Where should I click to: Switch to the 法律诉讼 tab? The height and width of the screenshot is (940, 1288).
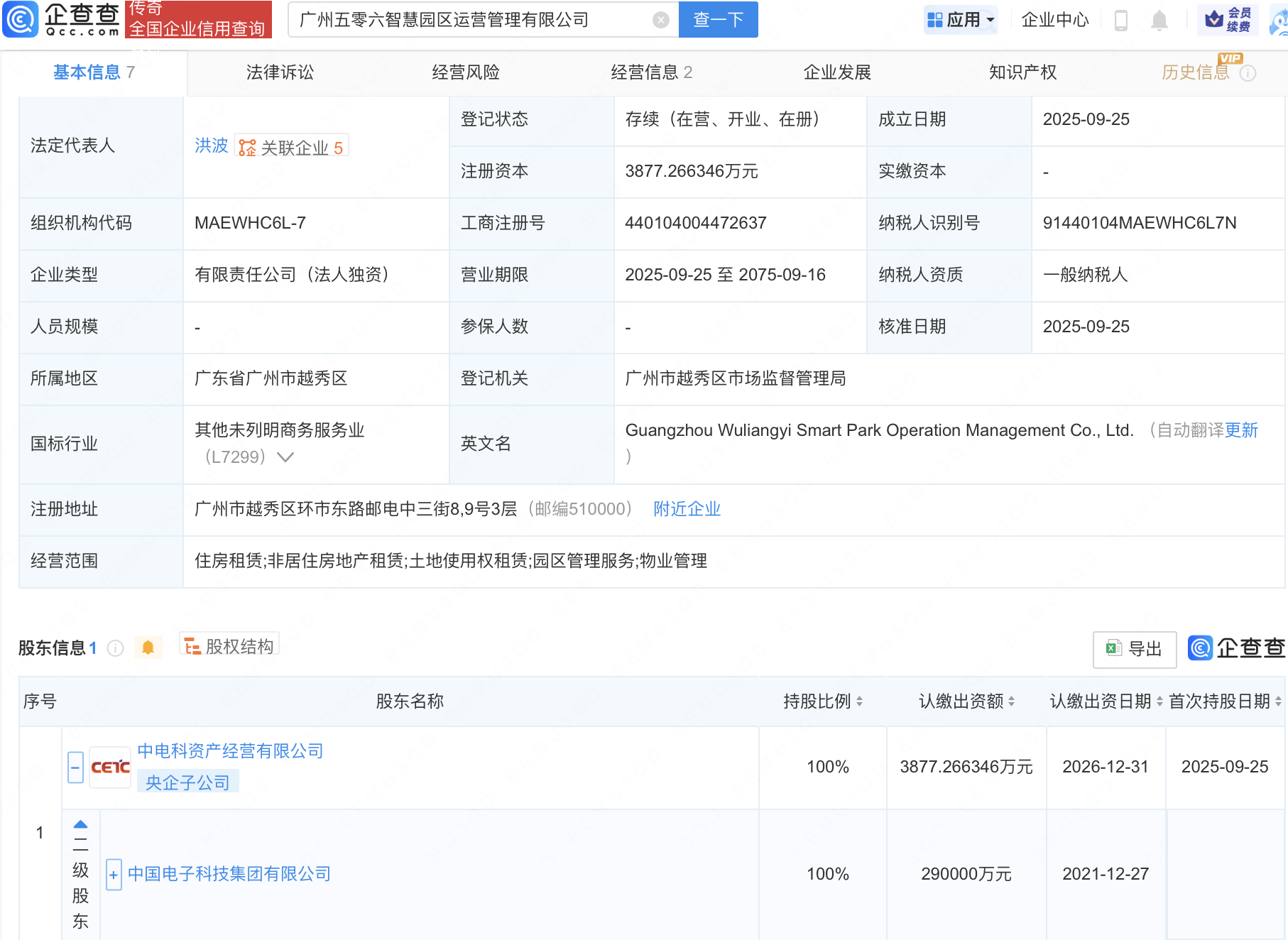click(x=280, y=72)
